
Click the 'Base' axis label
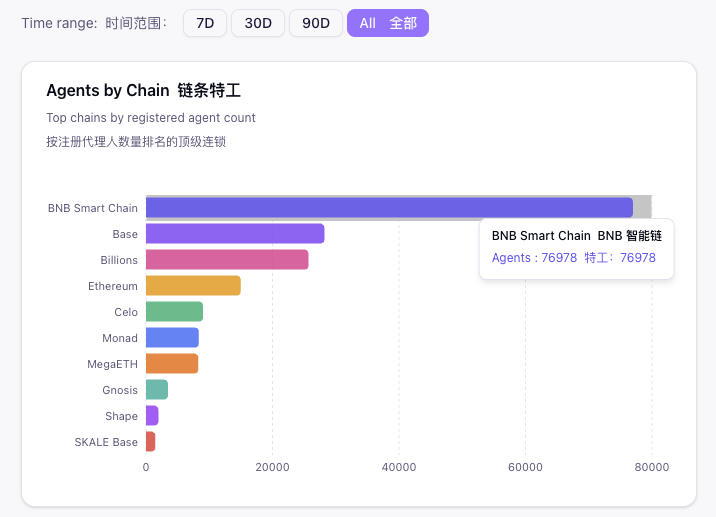pyautogui.click(x=125, y=234)
